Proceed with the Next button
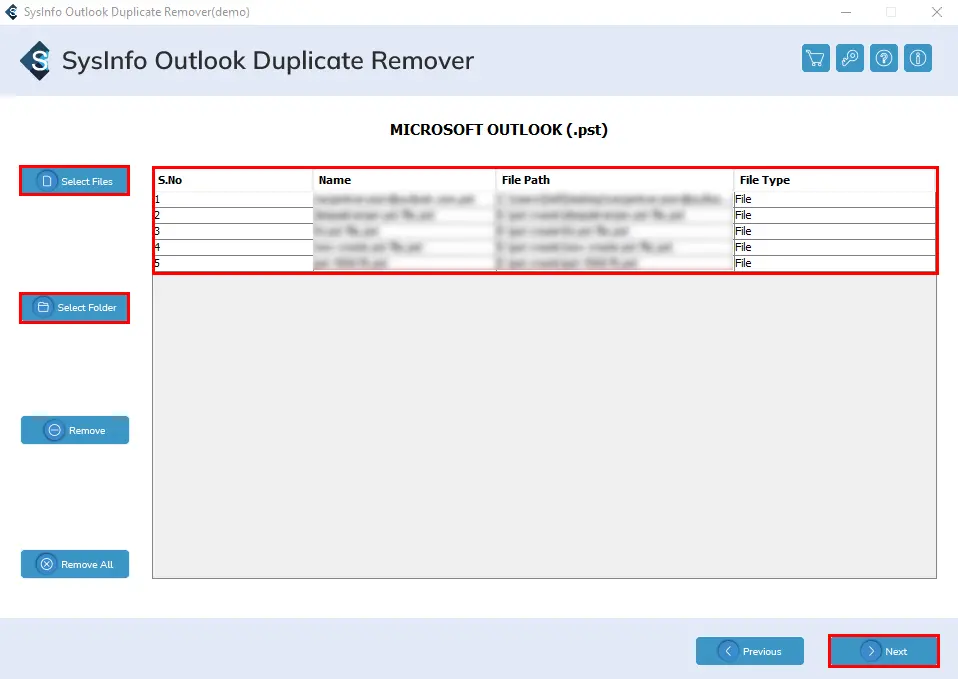Viewport: 958px width, 679px height. 883,651
